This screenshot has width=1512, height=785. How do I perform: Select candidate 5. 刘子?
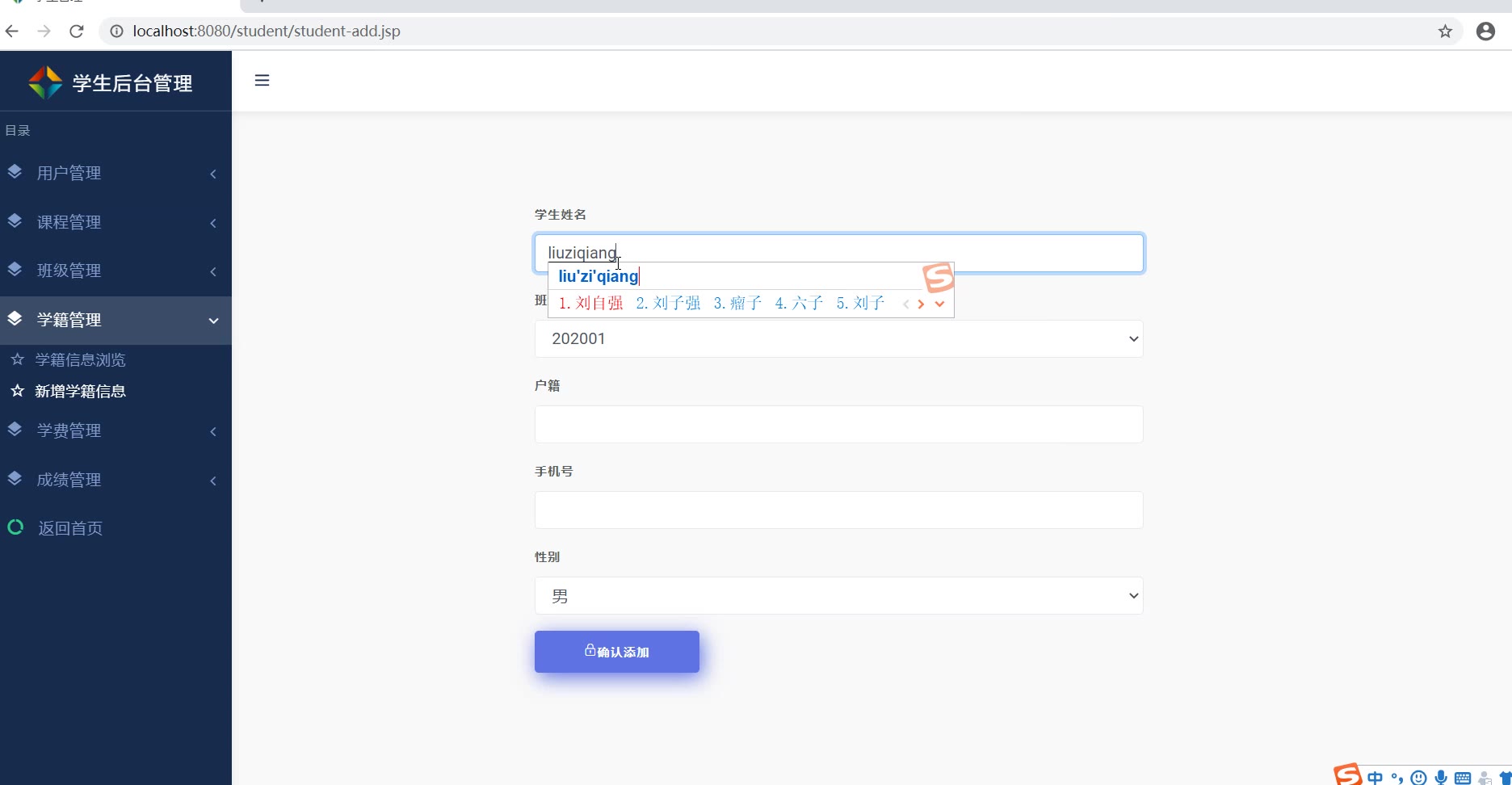coord(860,303)
